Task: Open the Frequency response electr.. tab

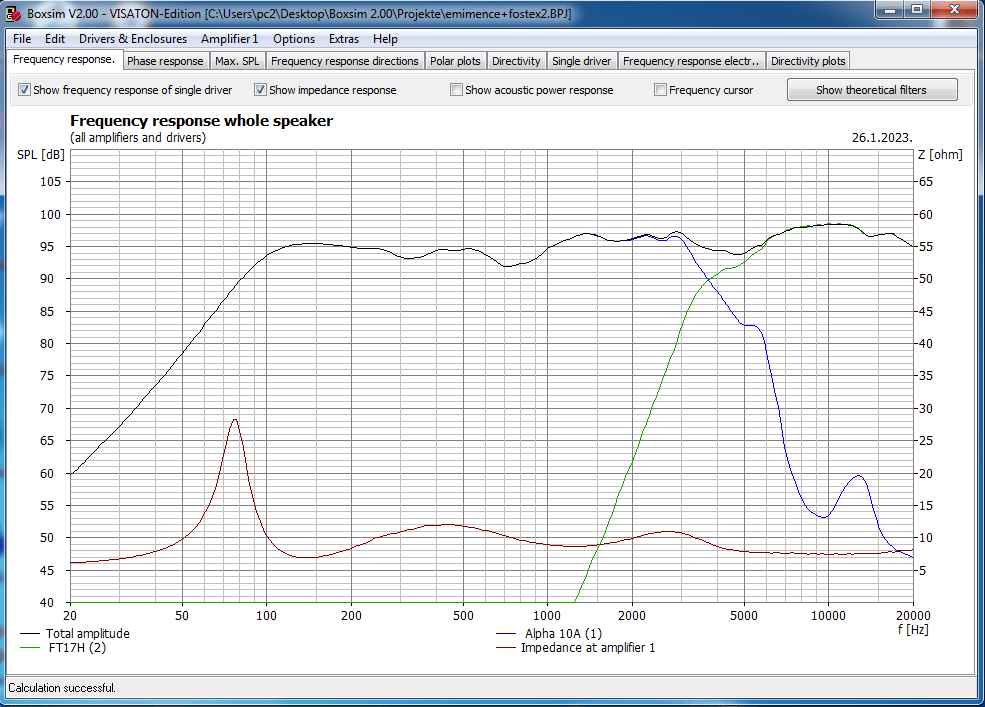Action: point(691,61)
